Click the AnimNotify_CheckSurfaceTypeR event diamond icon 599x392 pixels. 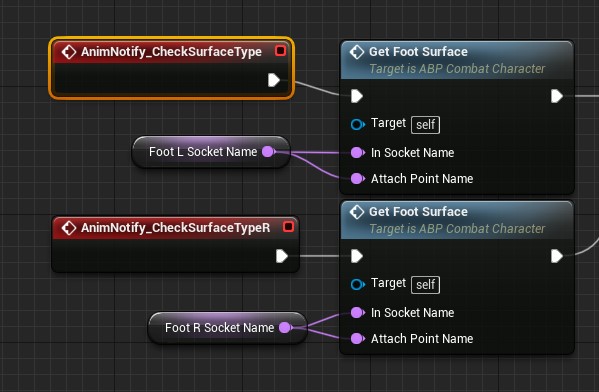coord(69,228)
